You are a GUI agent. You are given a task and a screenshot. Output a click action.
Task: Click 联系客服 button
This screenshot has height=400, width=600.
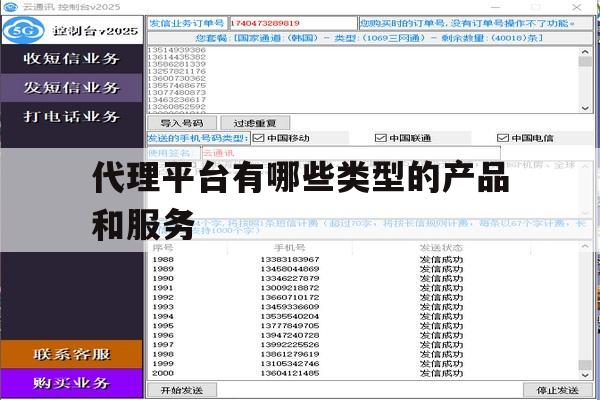pyautogui.click(x=72, y=354)
